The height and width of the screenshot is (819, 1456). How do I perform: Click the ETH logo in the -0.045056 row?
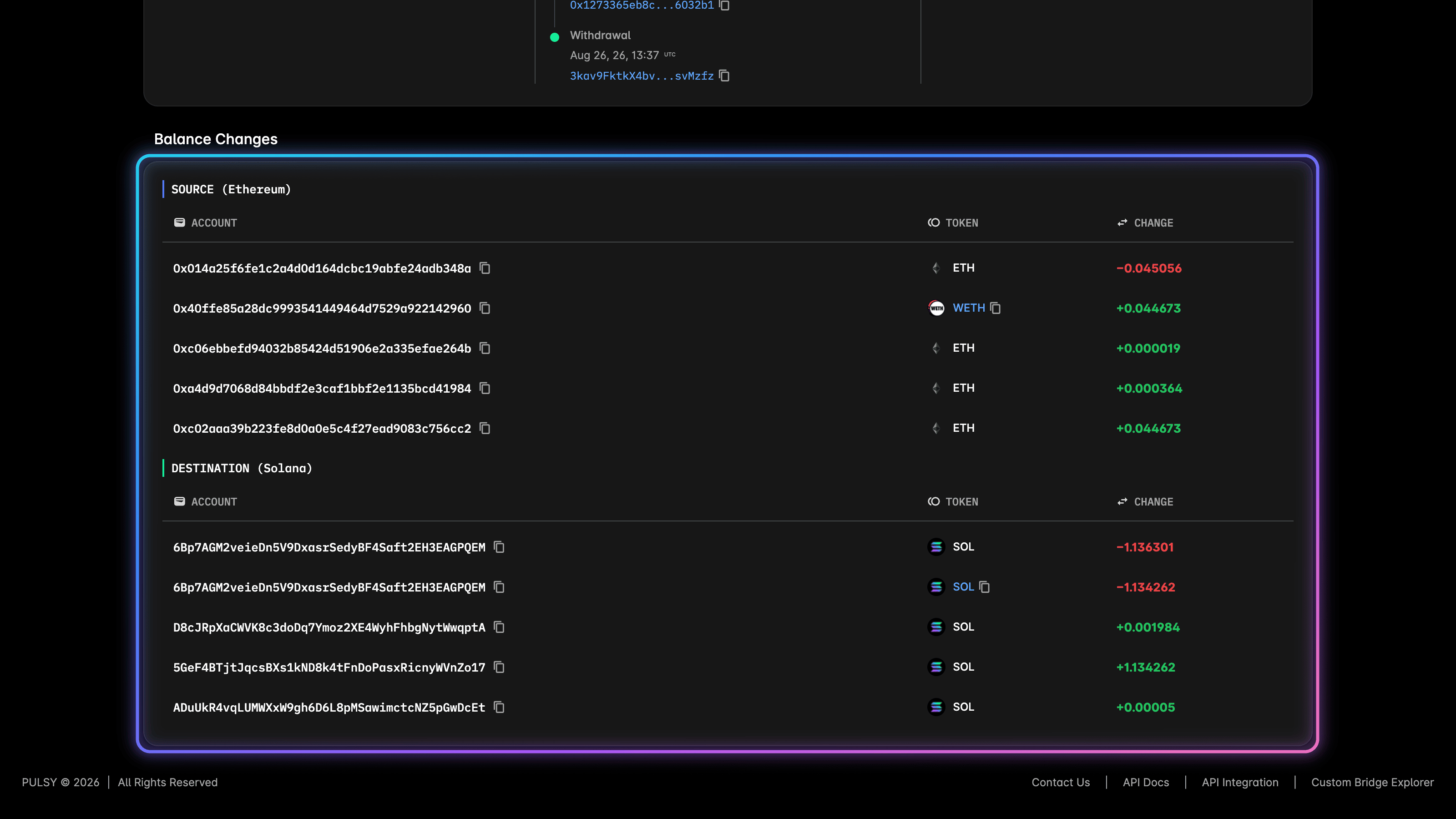point(936,268)
